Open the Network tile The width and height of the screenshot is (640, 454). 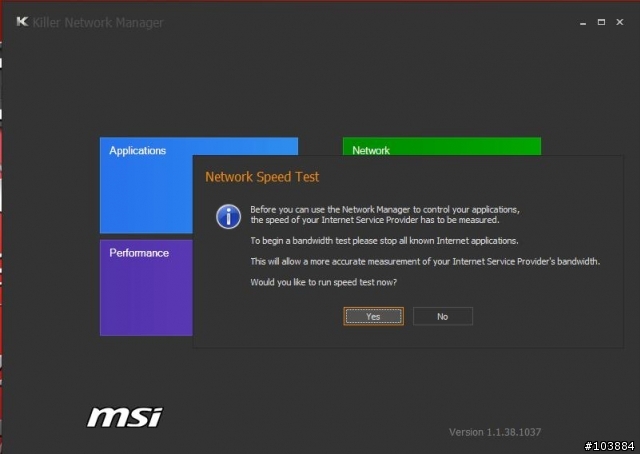[x=442, y=147]
